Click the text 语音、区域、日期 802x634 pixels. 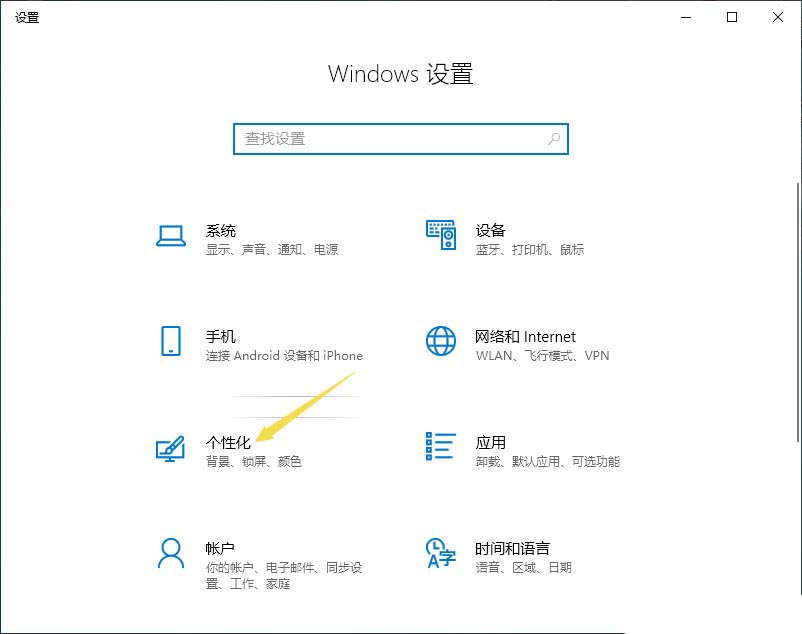[x=524, y=568]
